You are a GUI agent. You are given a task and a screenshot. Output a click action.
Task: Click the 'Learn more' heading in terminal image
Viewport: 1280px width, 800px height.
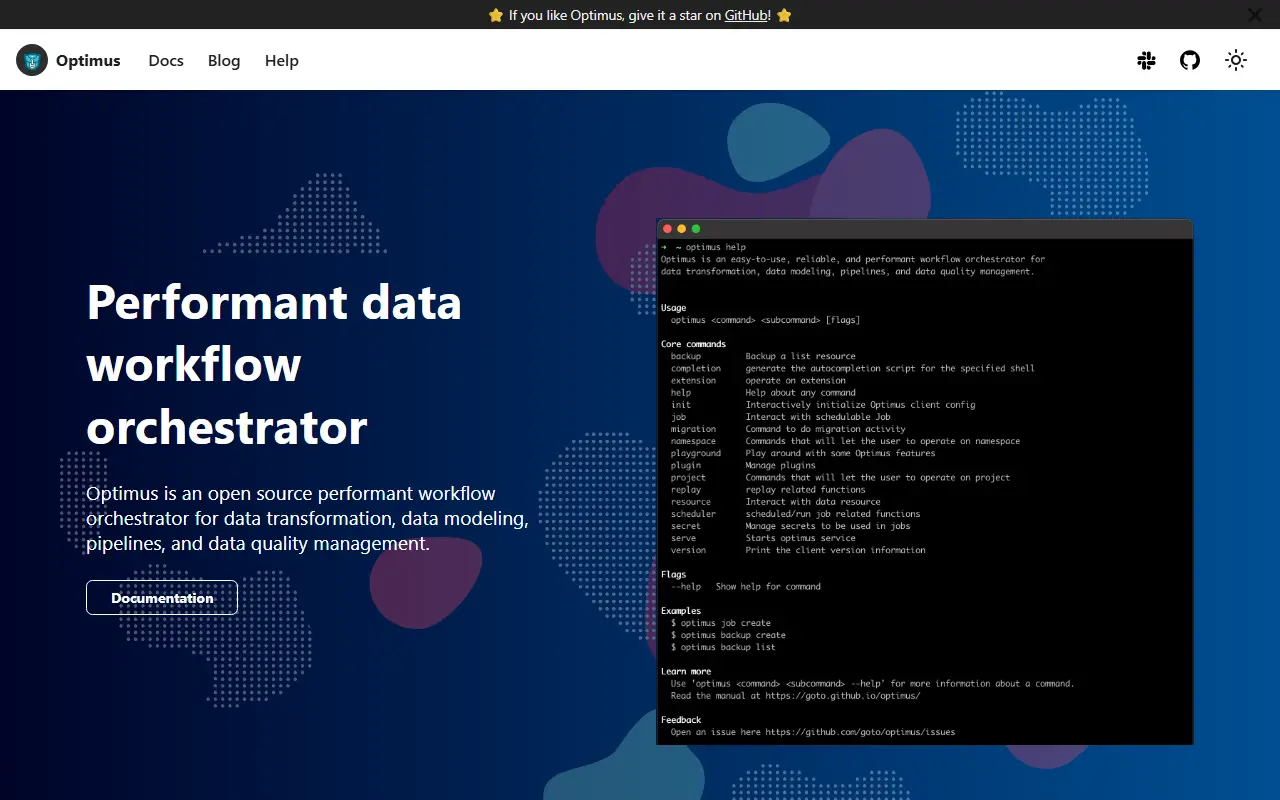point(686,672)
